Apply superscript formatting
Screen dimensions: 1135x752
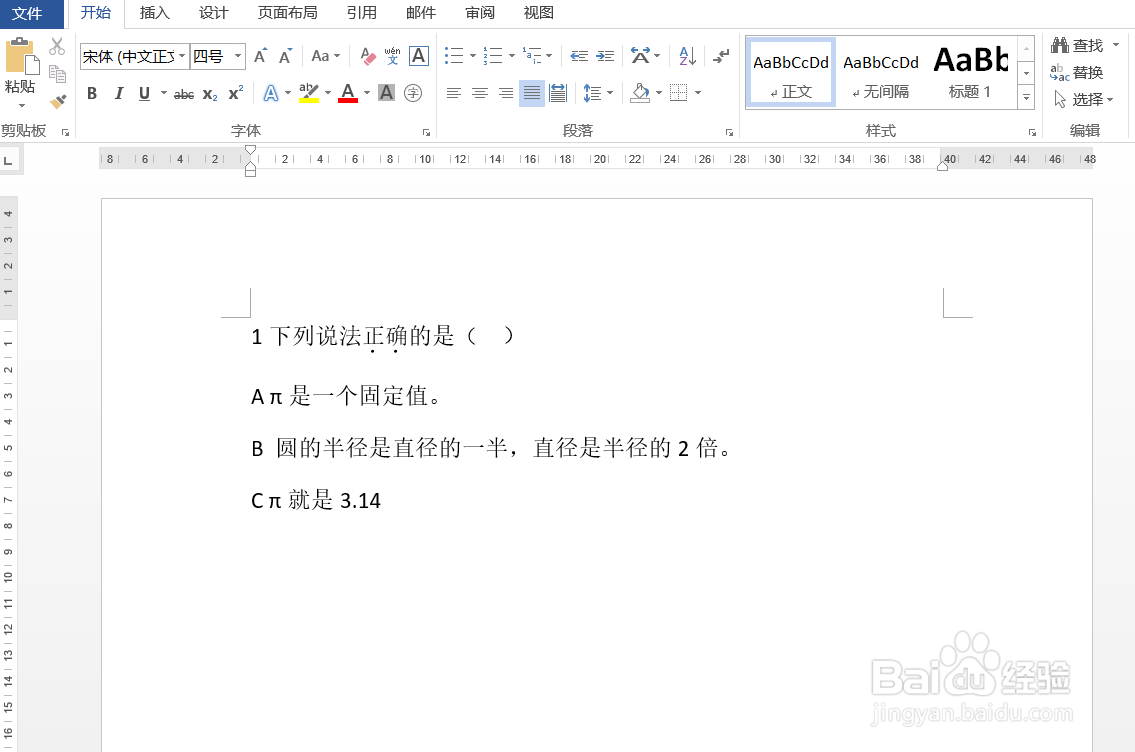click(235, 93)
